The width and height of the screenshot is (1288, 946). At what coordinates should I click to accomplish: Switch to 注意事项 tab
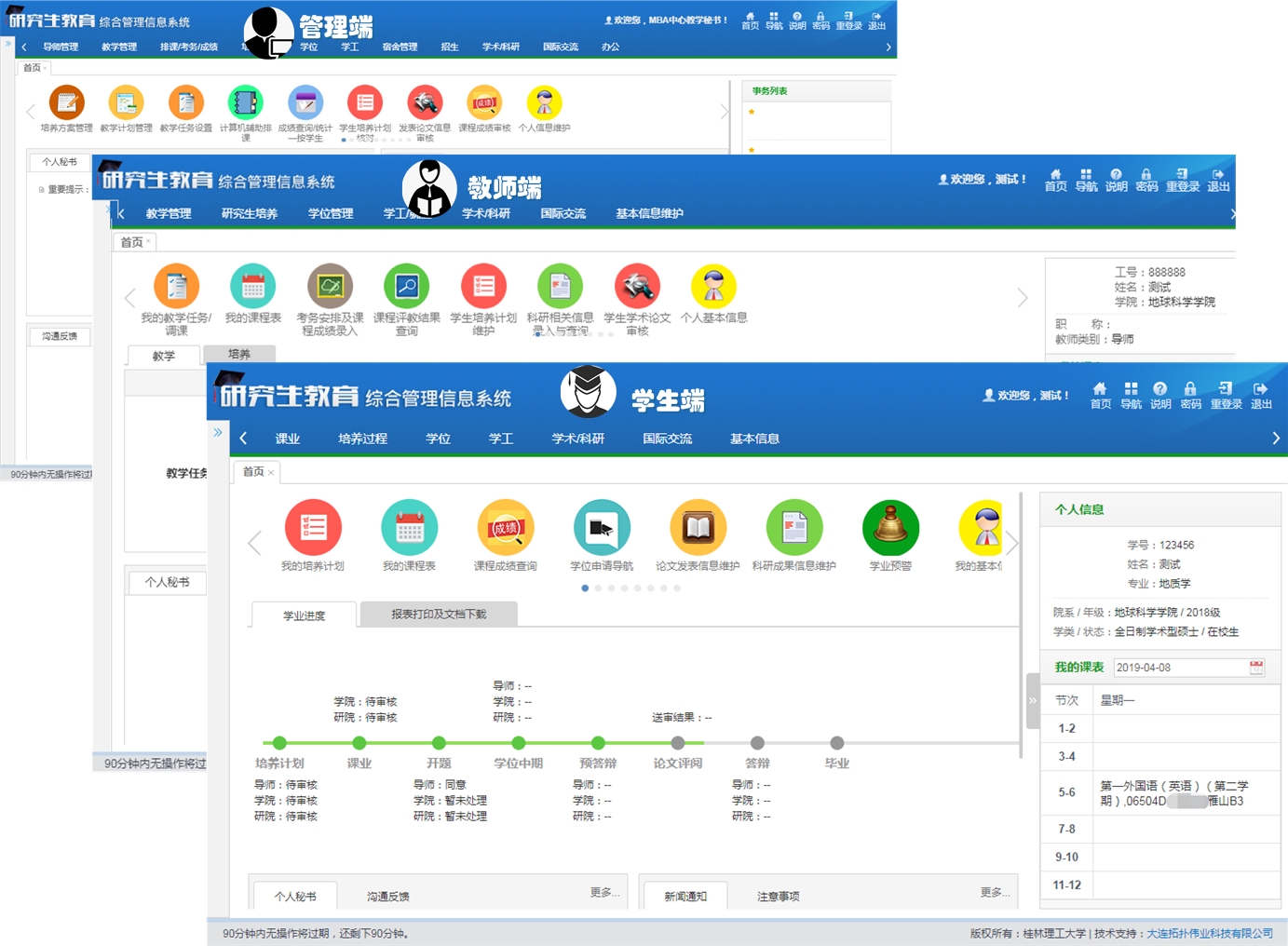tap(778, 897)
